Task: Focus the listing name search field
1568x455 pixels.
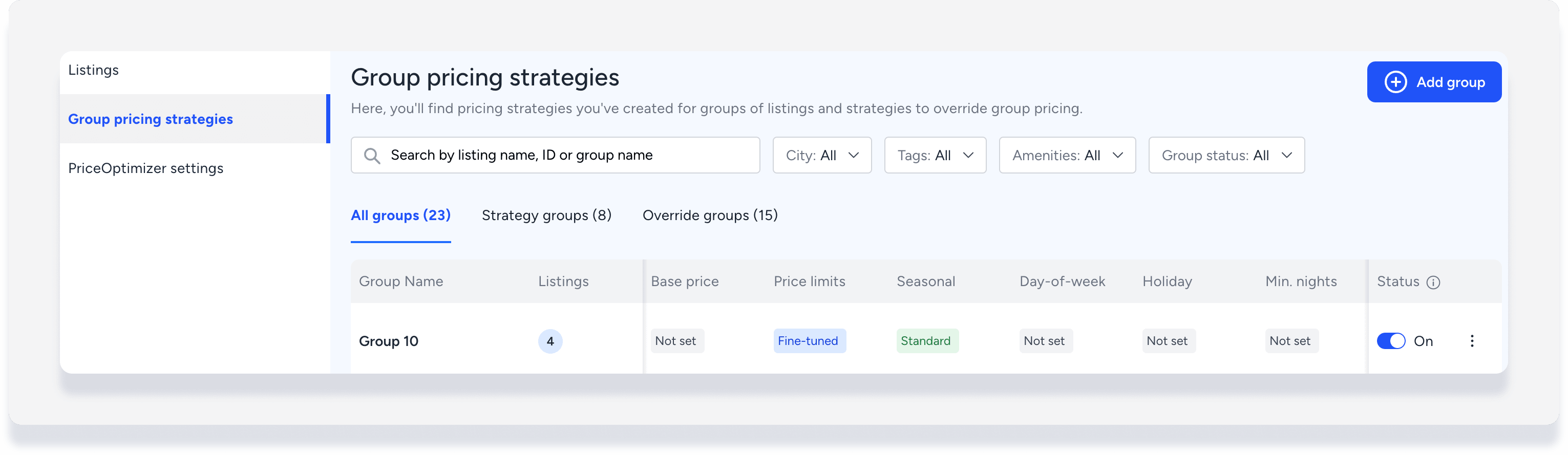Action: point(566,156)
